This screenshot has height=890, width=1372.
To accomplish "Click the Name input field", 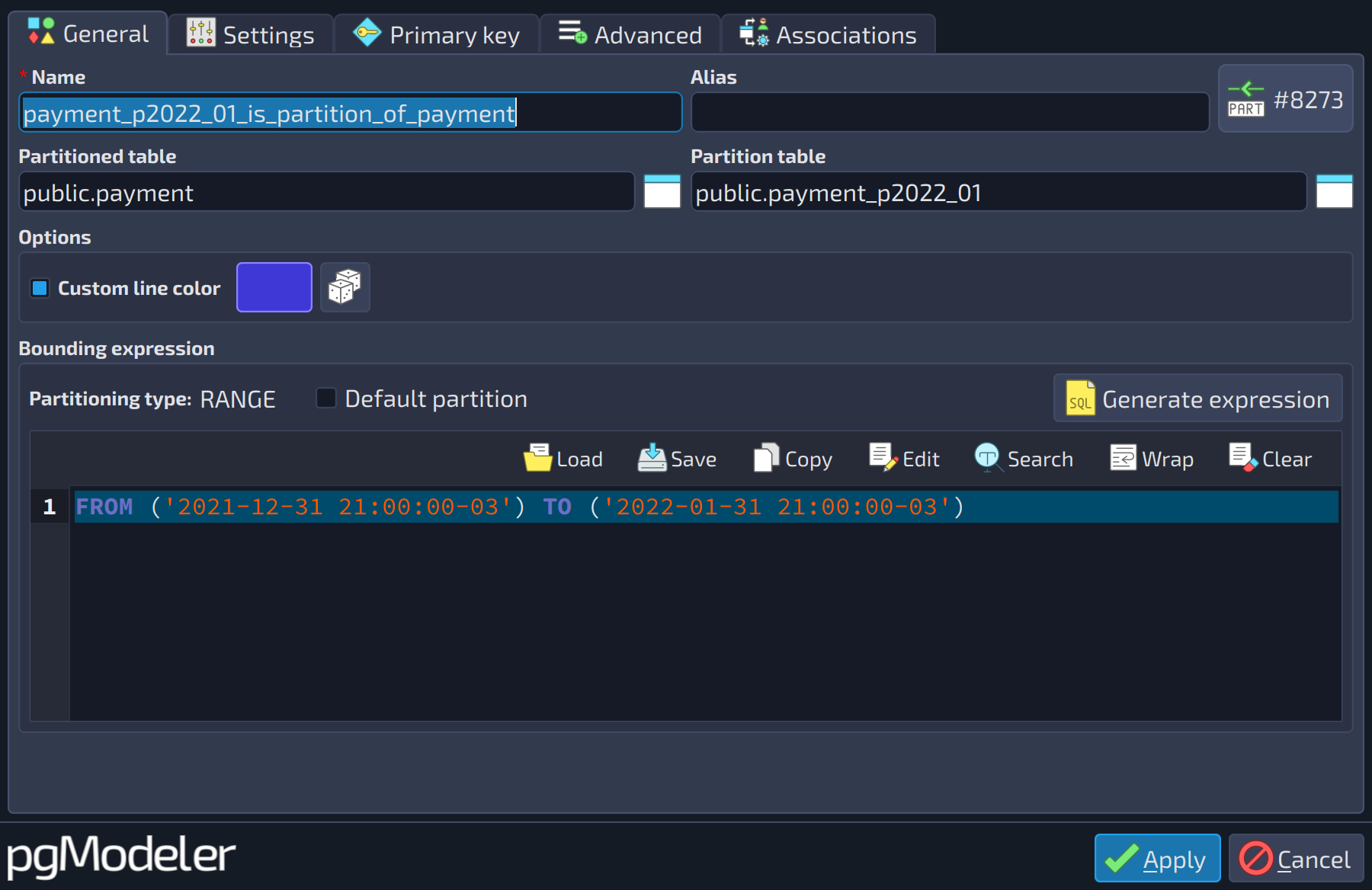I will tap(350, 113).
